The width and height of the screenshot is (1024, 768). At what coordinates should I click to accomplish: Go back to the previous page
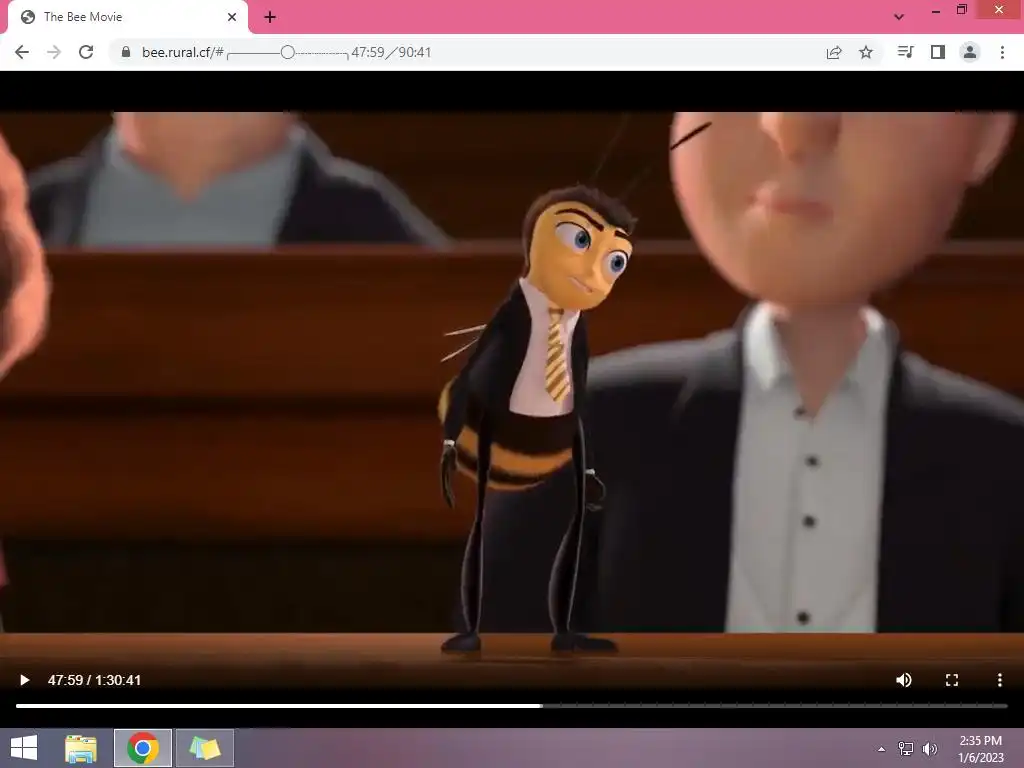click(22, 52)
